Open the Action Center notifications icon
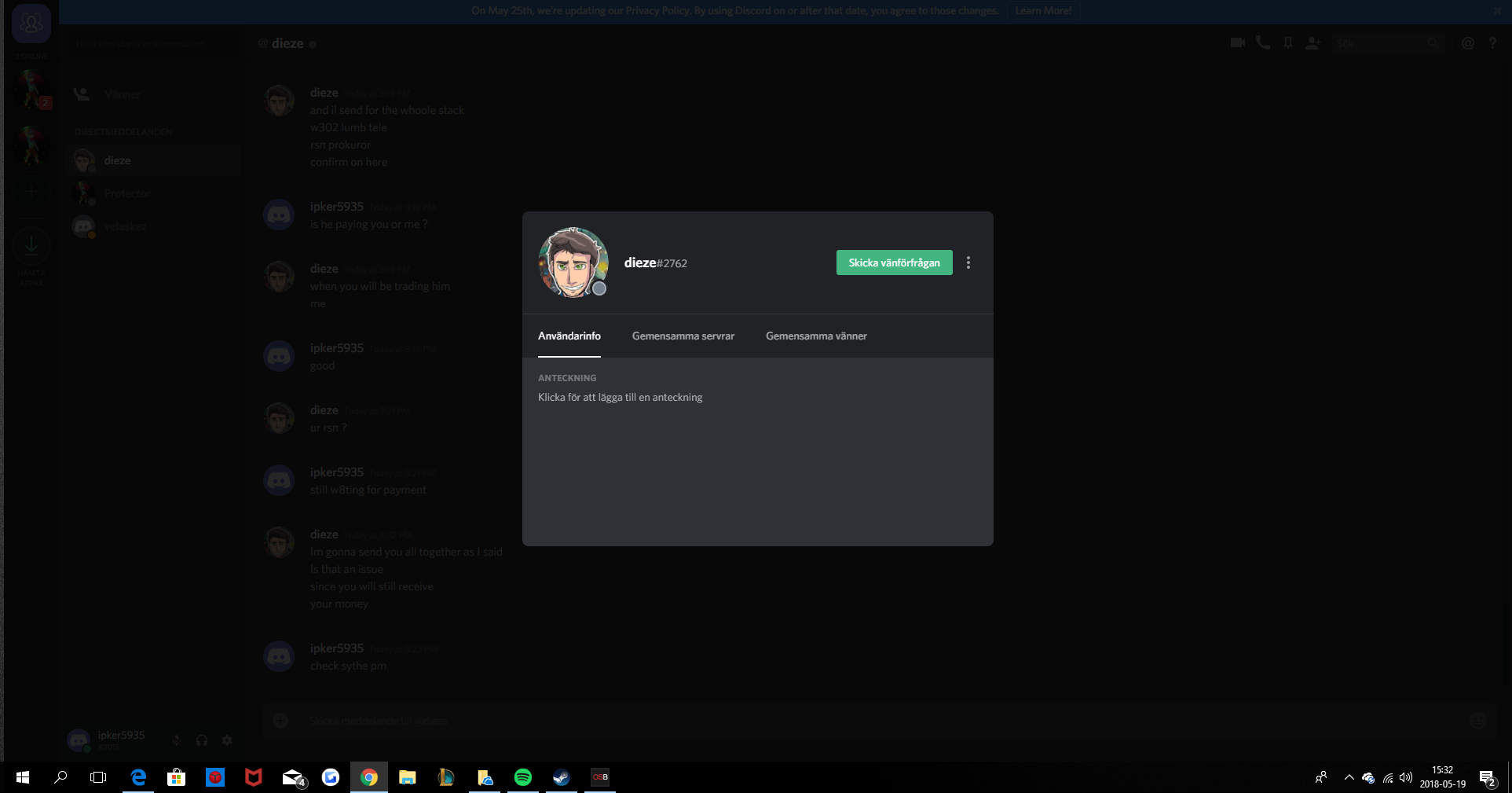 click(x=1488, y=777)
